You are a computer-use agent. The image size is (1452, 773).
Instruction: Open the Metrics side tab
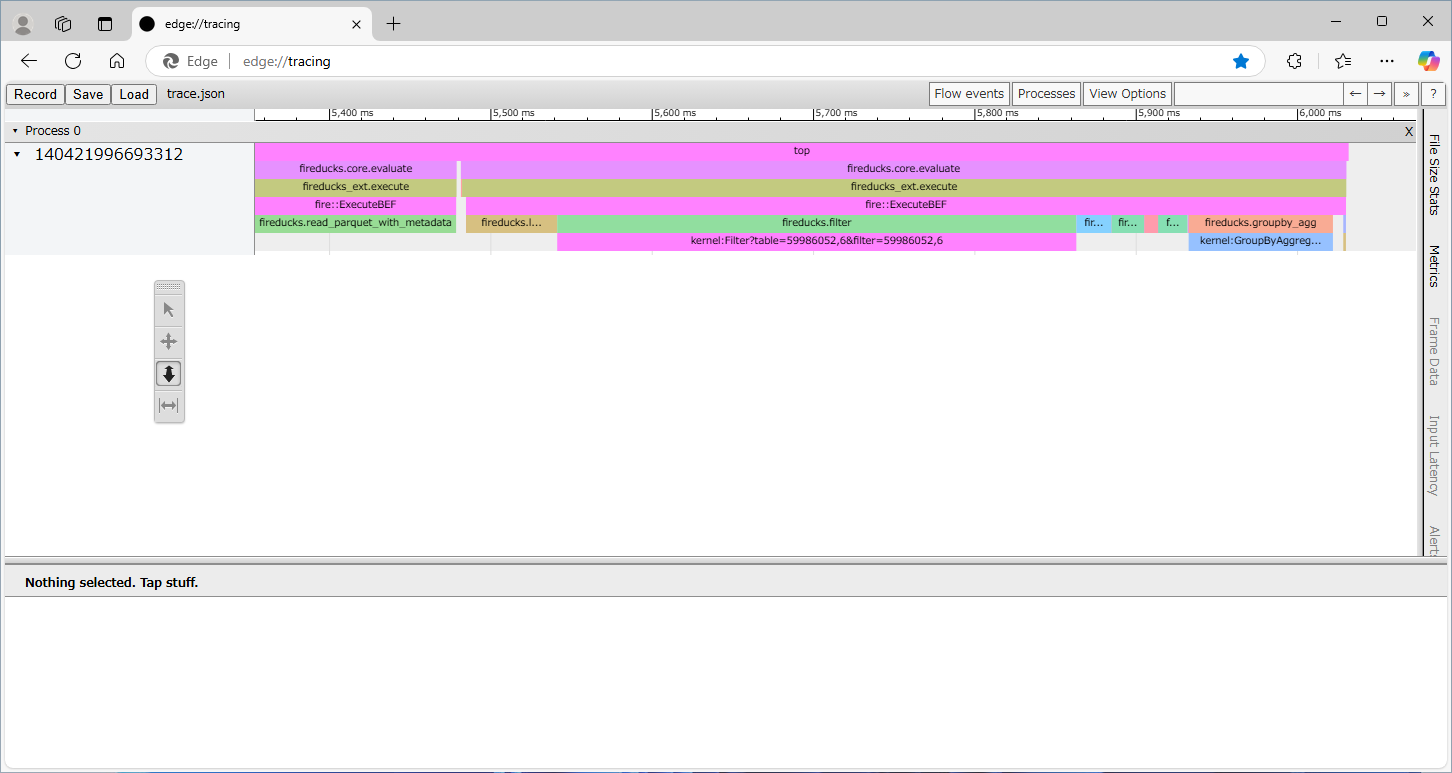tap(1434, 266)
